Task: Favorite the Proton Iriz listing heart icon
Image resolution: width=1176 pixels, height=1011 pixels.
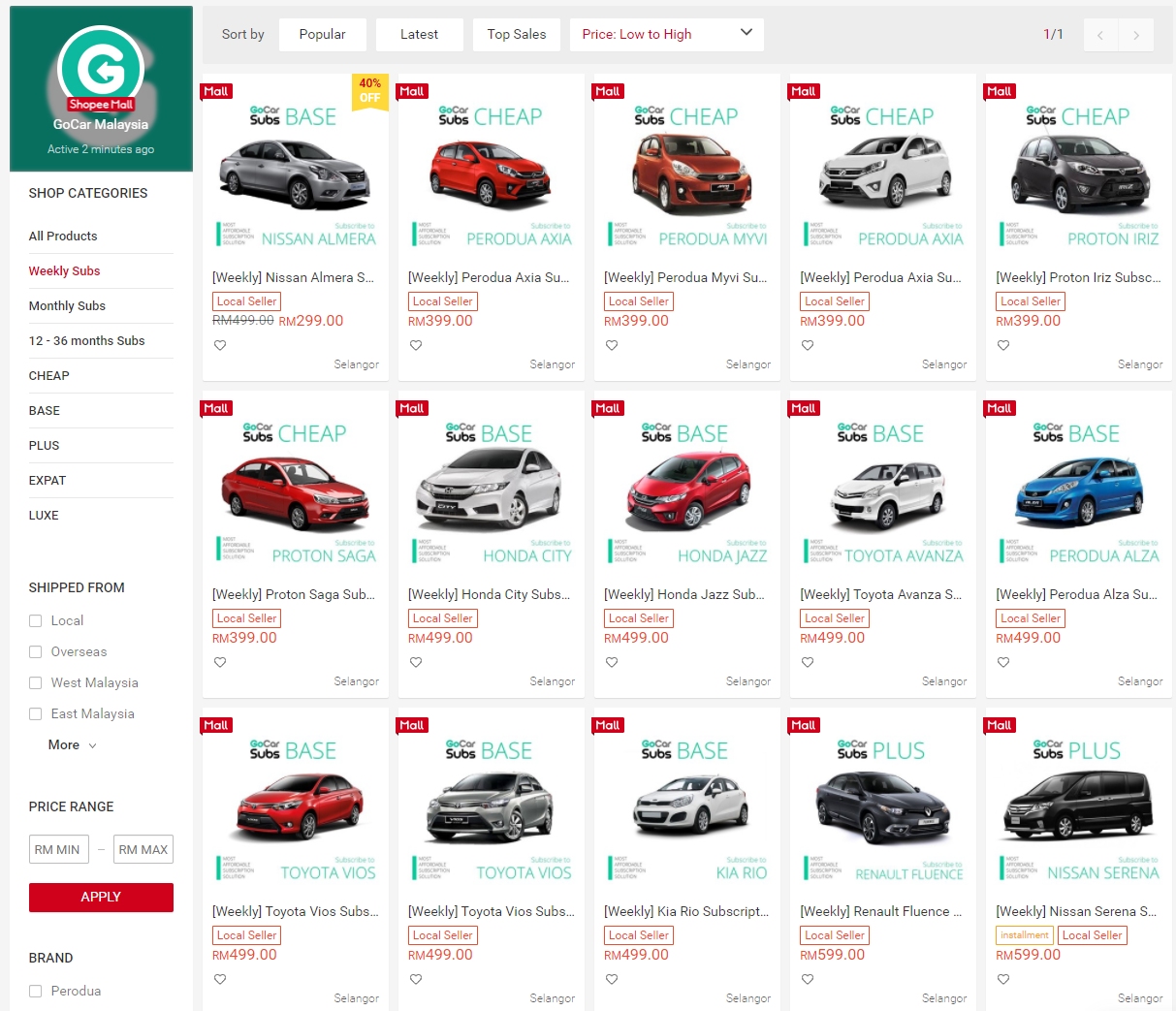Action: (1003, 345)
